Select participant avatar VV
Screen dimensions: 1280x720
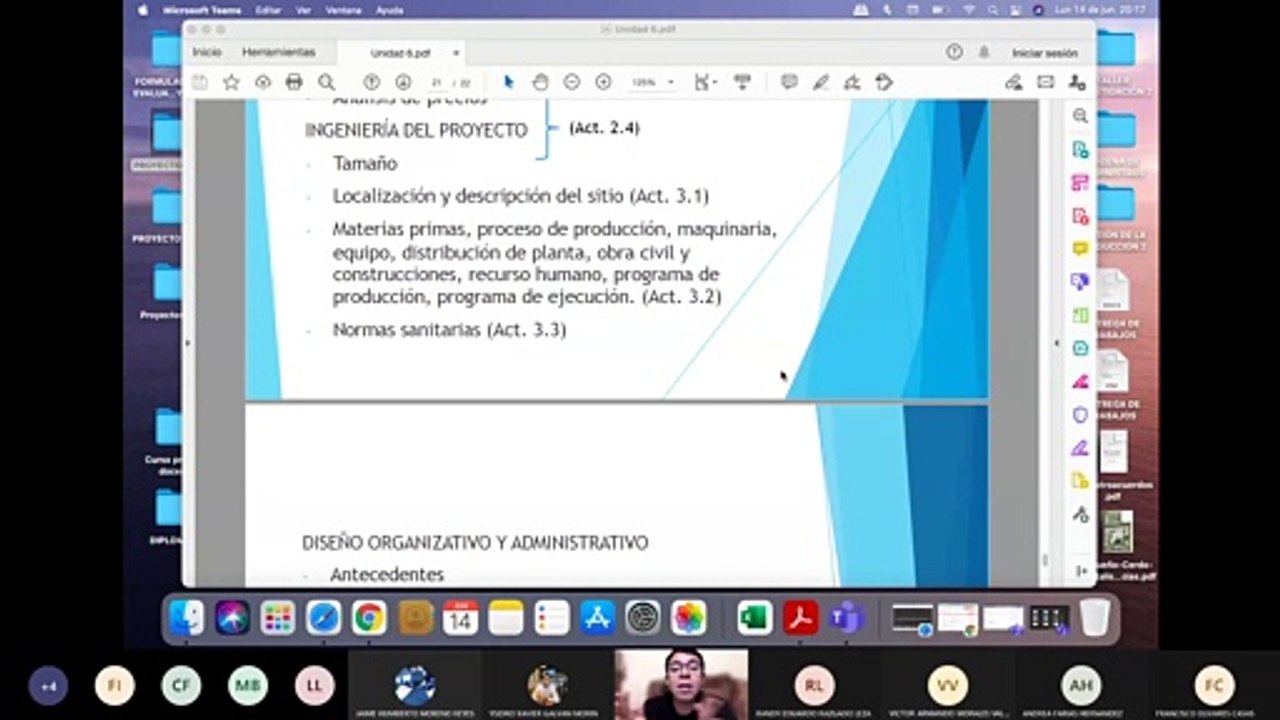947,686
